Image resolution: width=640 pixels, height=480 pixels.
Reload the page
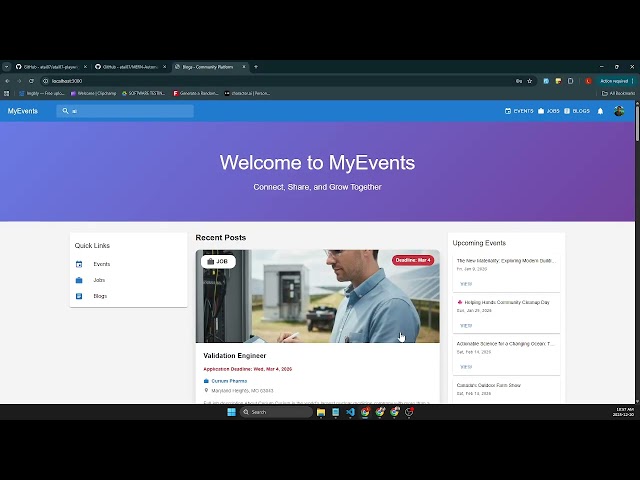click(31, 81)
